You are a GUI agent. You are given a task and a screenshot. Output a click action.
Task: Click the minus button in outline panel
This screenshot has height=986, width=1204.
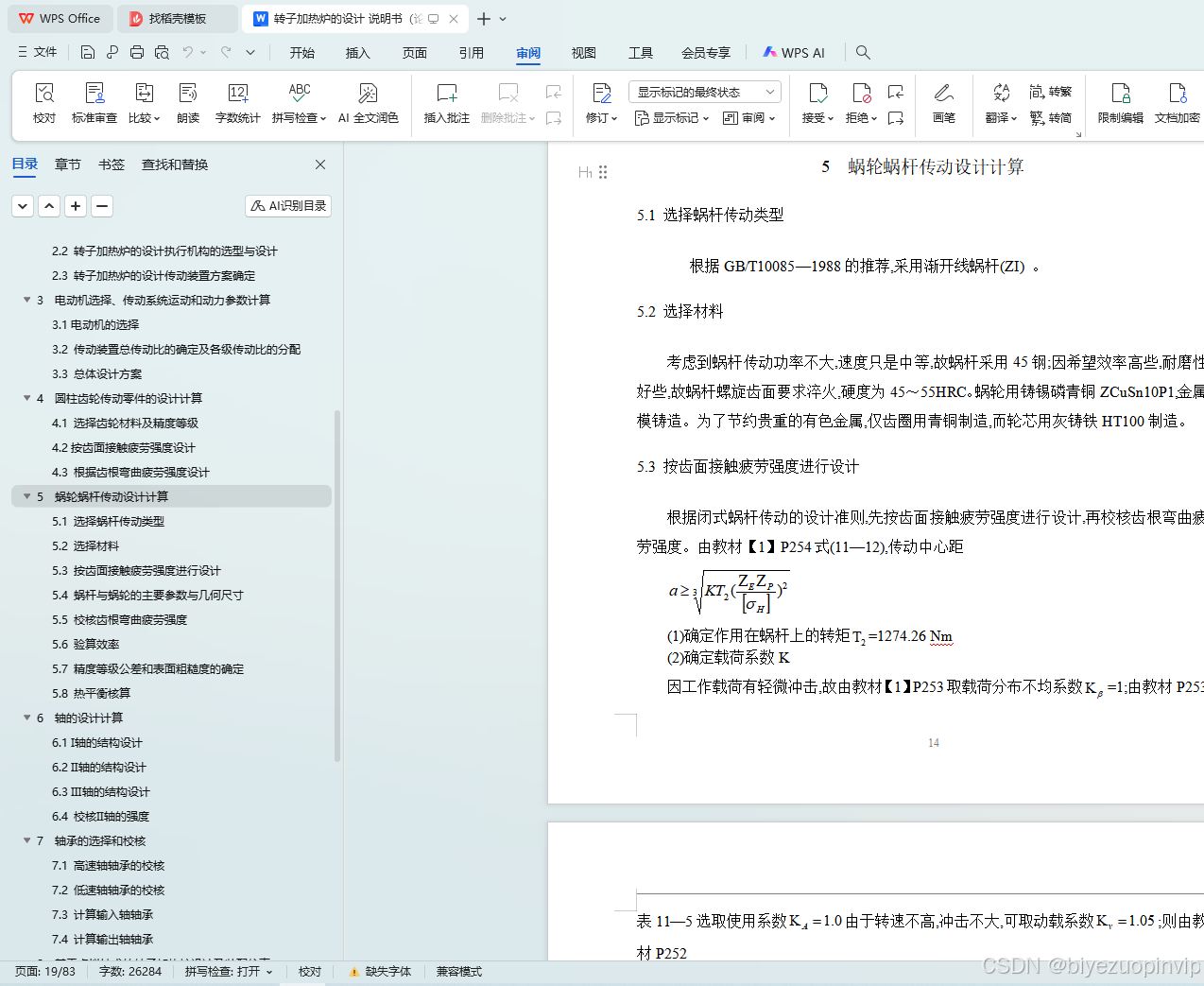[x=102, y=205]
